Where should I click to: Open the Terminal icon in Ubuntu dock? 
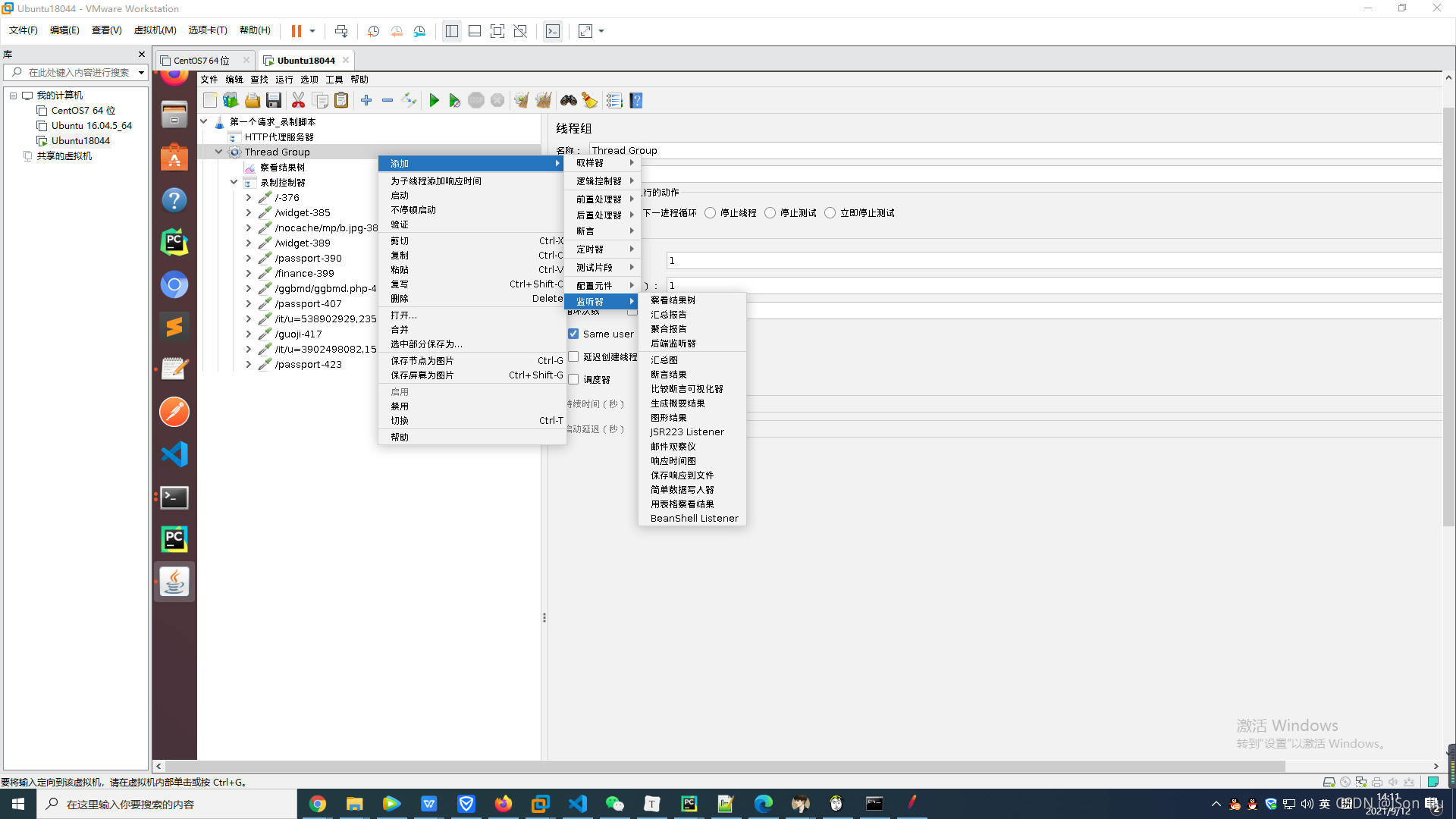coord(174,497)
